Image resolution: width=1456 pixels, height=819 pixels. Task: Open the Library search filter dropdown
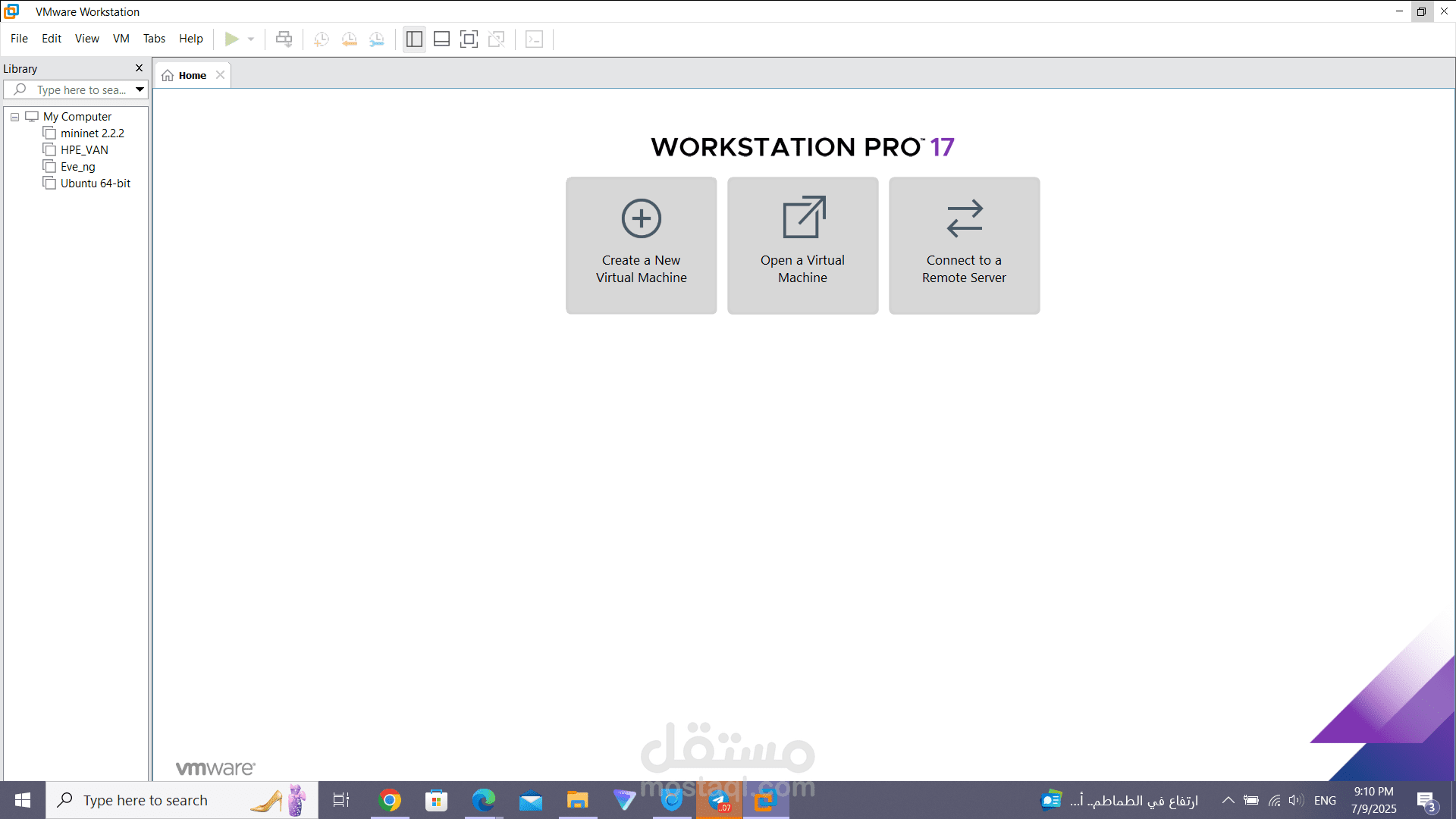(140, 89)
